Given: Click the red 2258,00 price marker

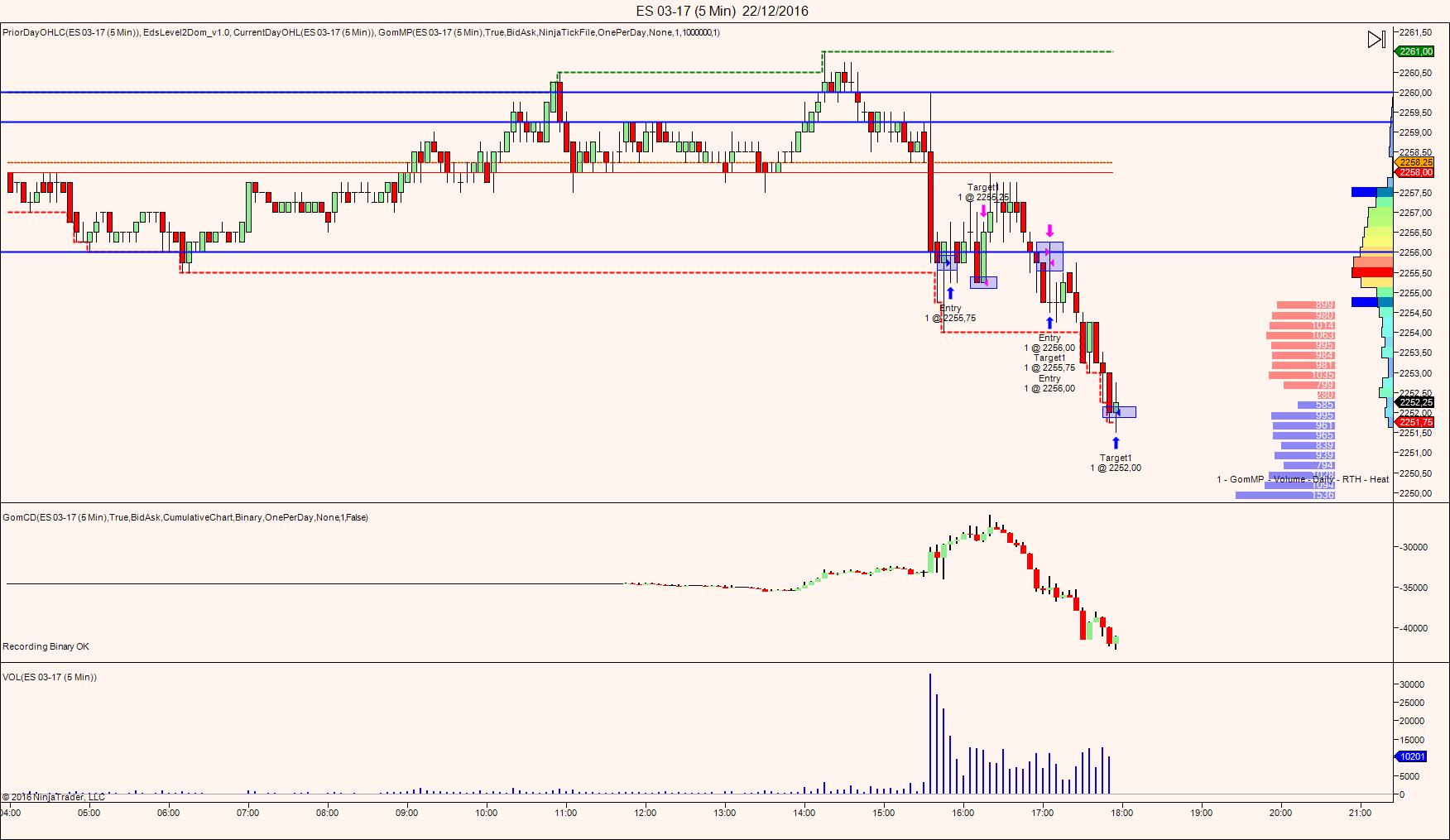Looking at the screenshot, I should pos(1415,172).
